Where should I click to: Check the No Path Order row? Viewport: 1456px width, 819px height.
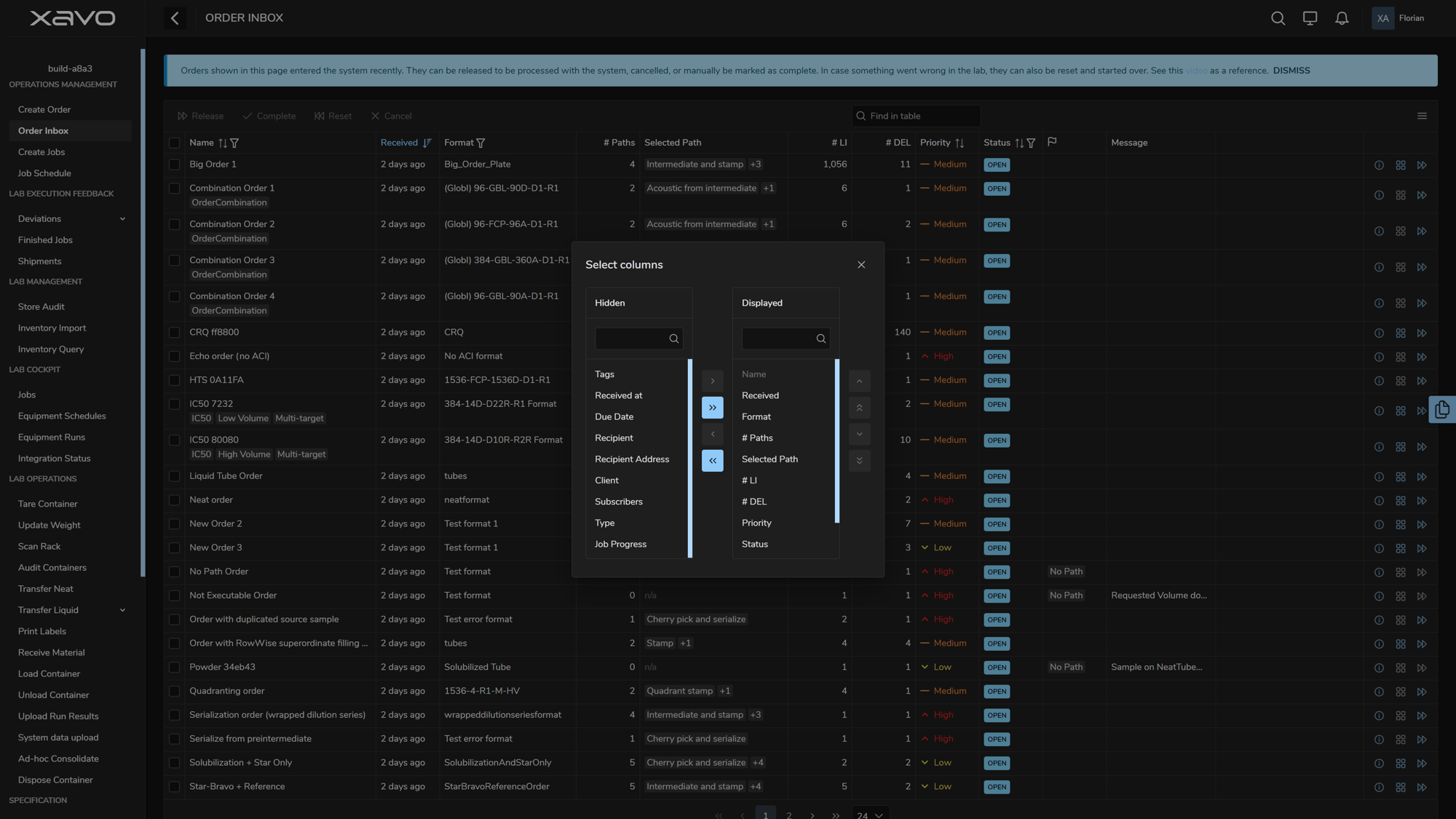click(175, 572)
